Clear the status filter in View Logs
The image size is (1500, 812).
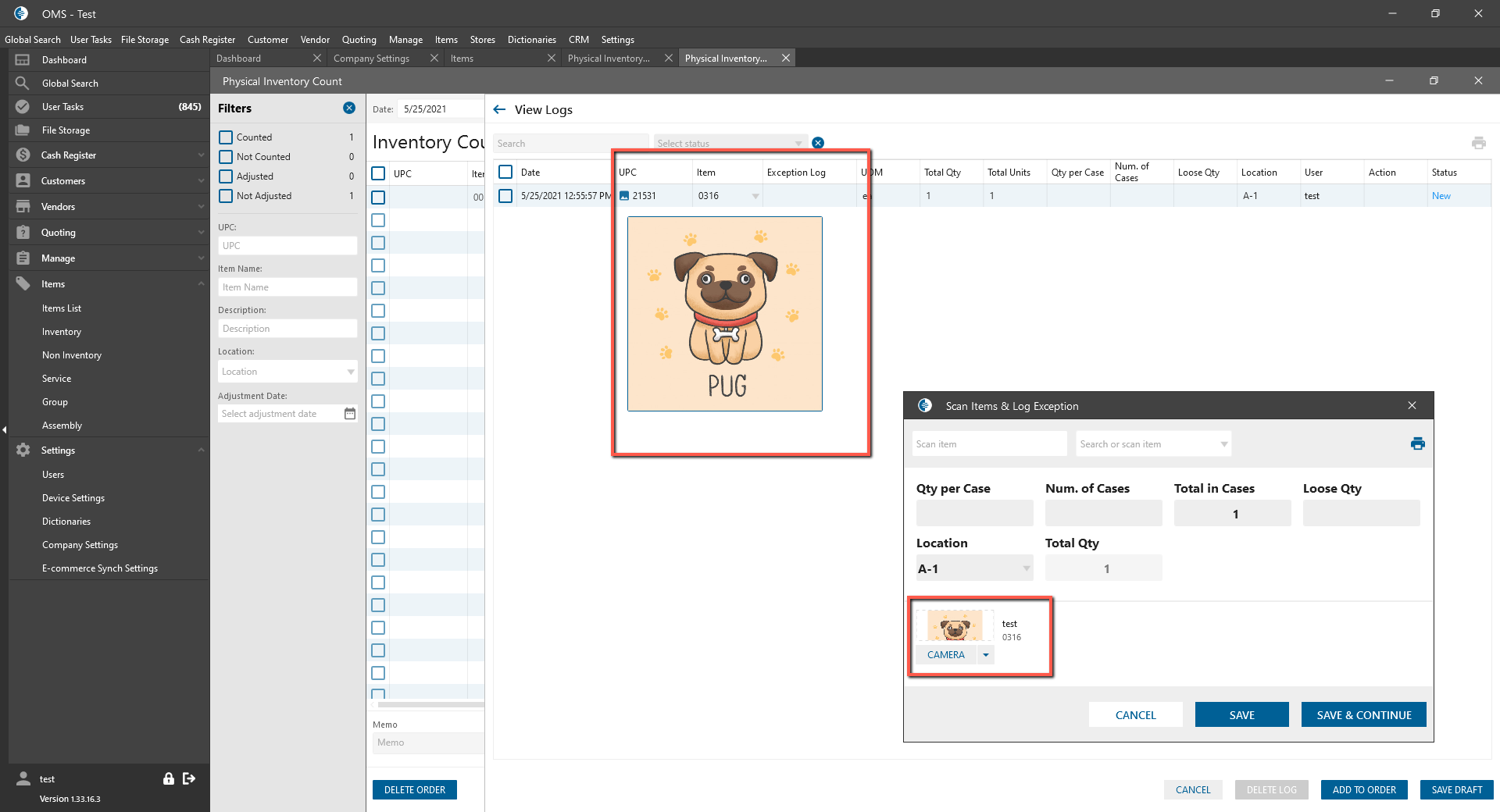[818, 143]
